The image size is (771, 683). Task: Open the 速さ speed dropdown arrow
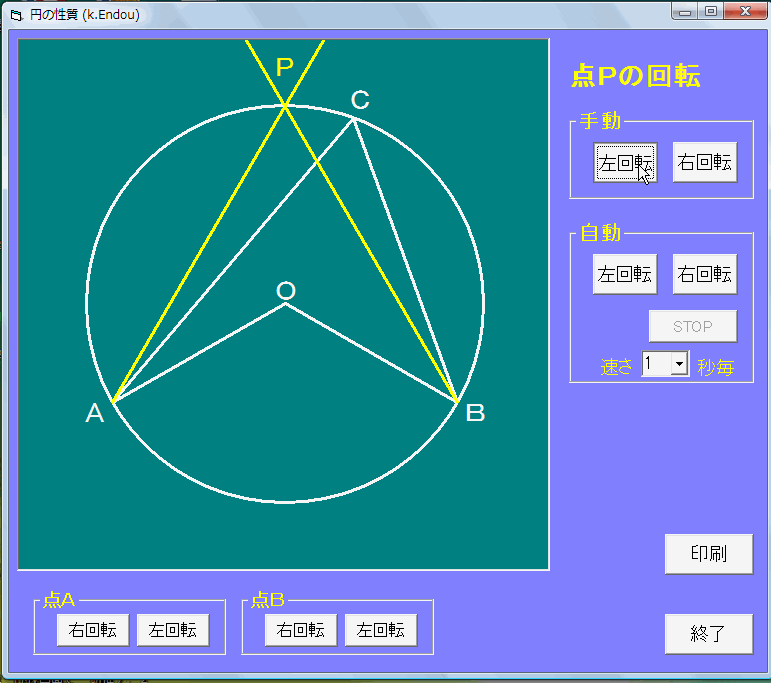point(680,364)
